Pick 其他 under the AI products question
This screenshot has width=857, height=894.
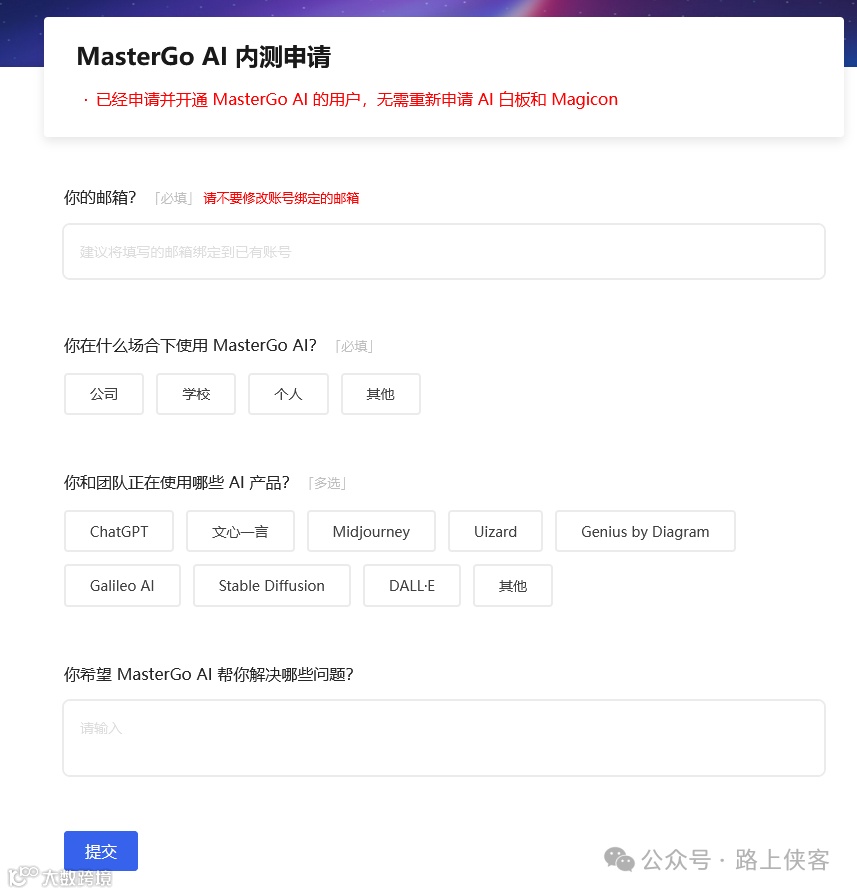pyautogui.click(x=513, y=586)
